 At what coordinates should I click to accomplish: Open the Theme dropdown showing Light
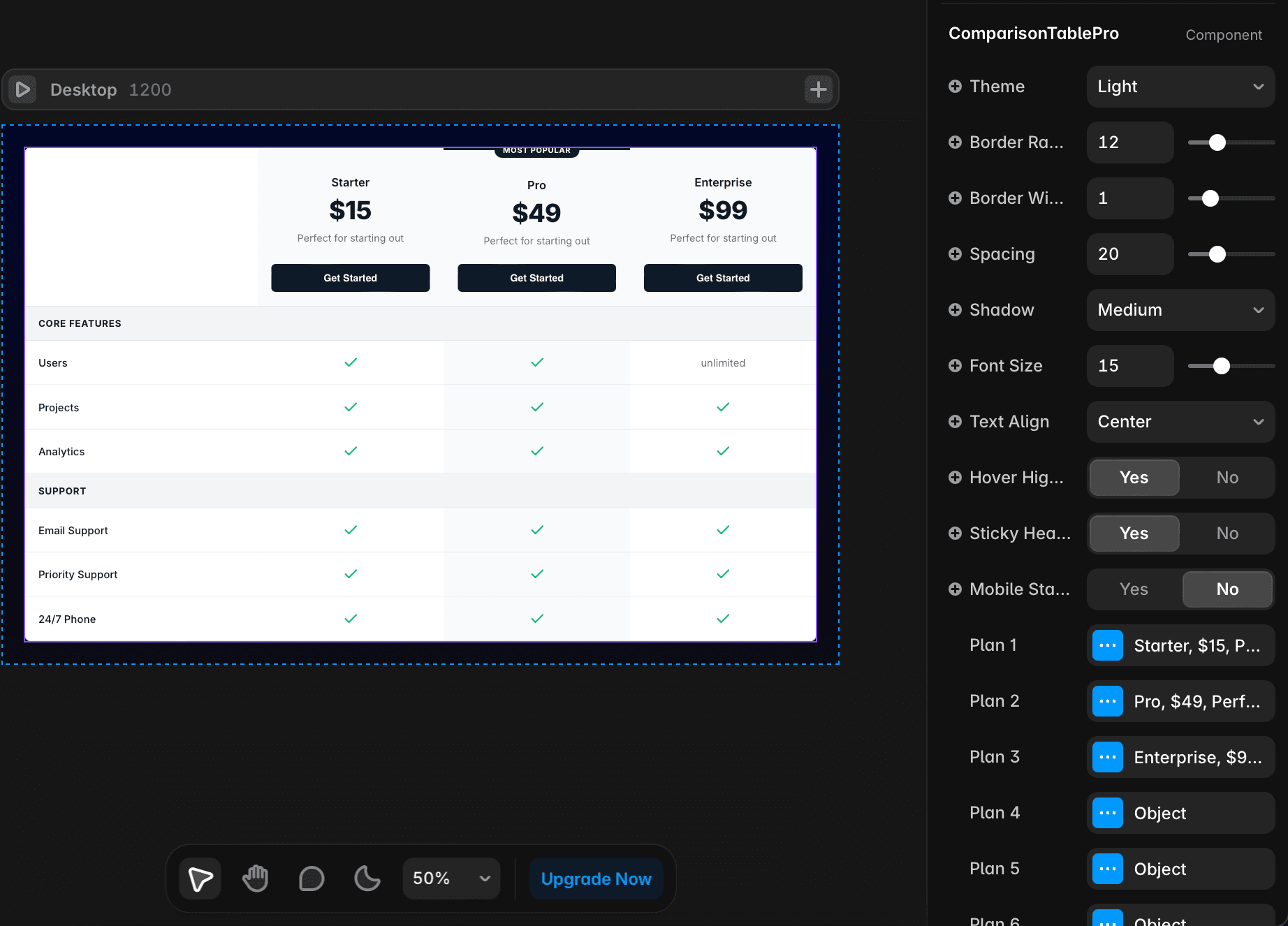click(1180, 87)
